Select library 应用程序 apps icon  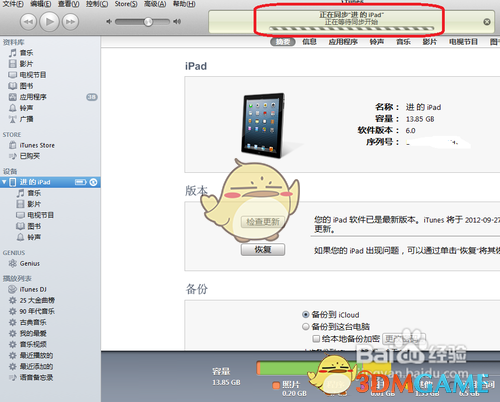tap(13, 97)
